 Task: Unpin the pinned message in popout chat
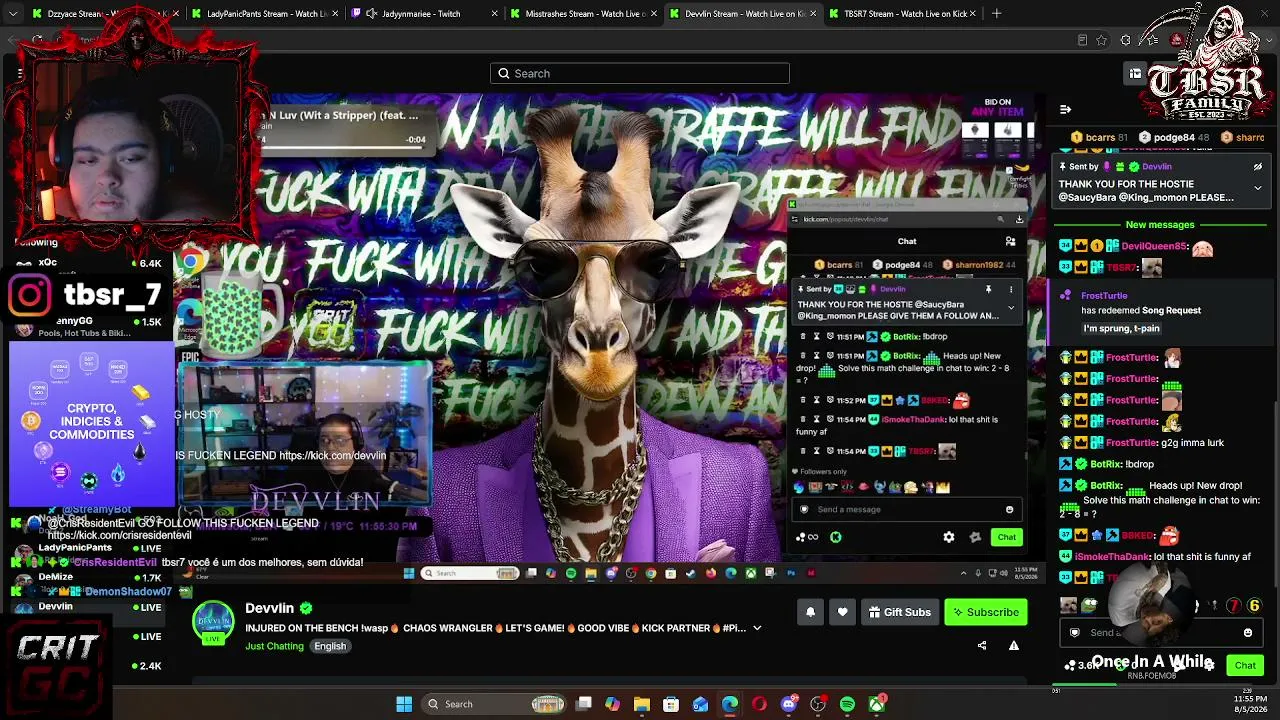pos(988,290)
